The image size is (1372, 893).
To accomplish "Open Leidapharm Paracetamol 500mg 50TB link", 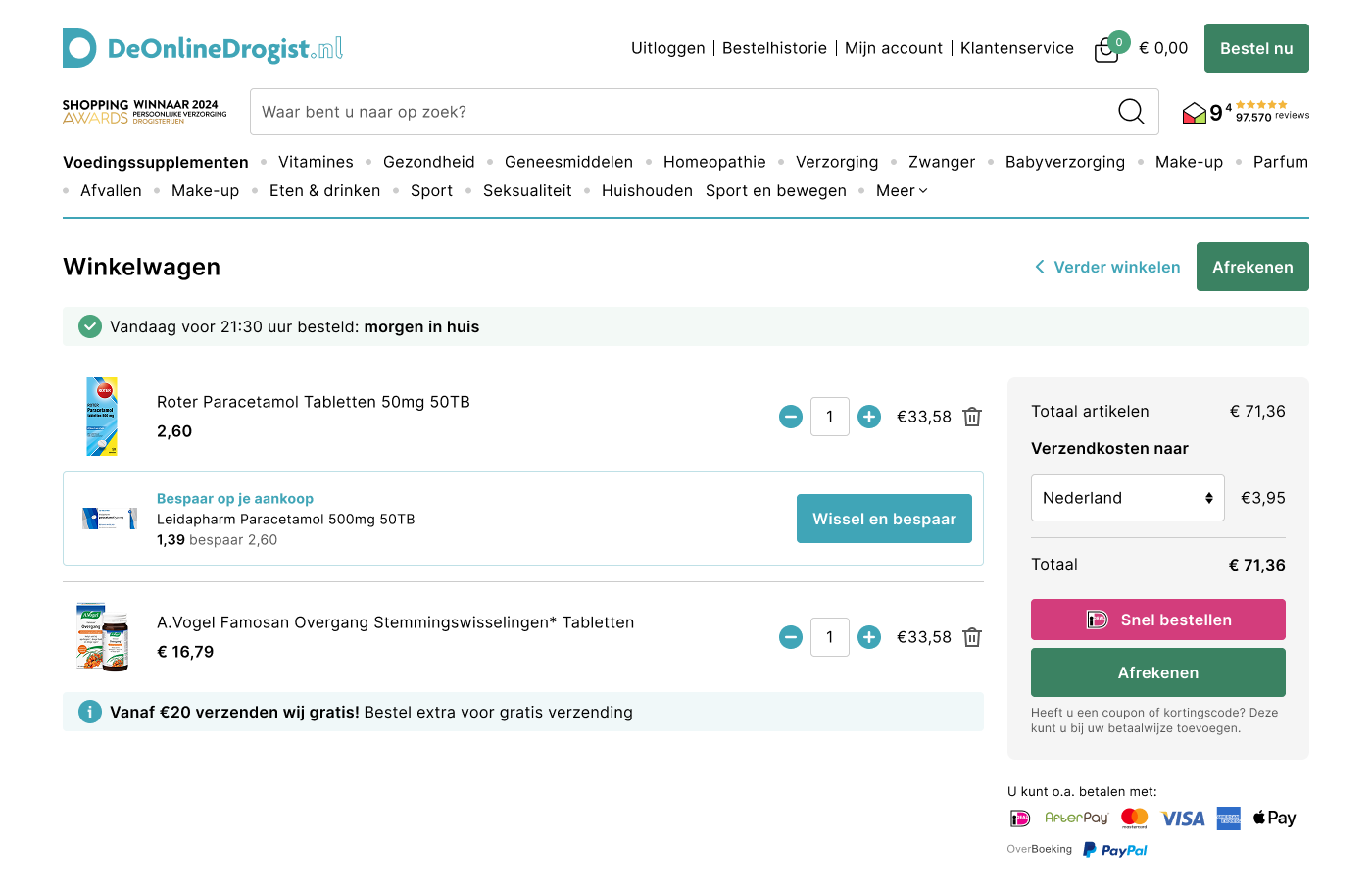I will [286, 520].
